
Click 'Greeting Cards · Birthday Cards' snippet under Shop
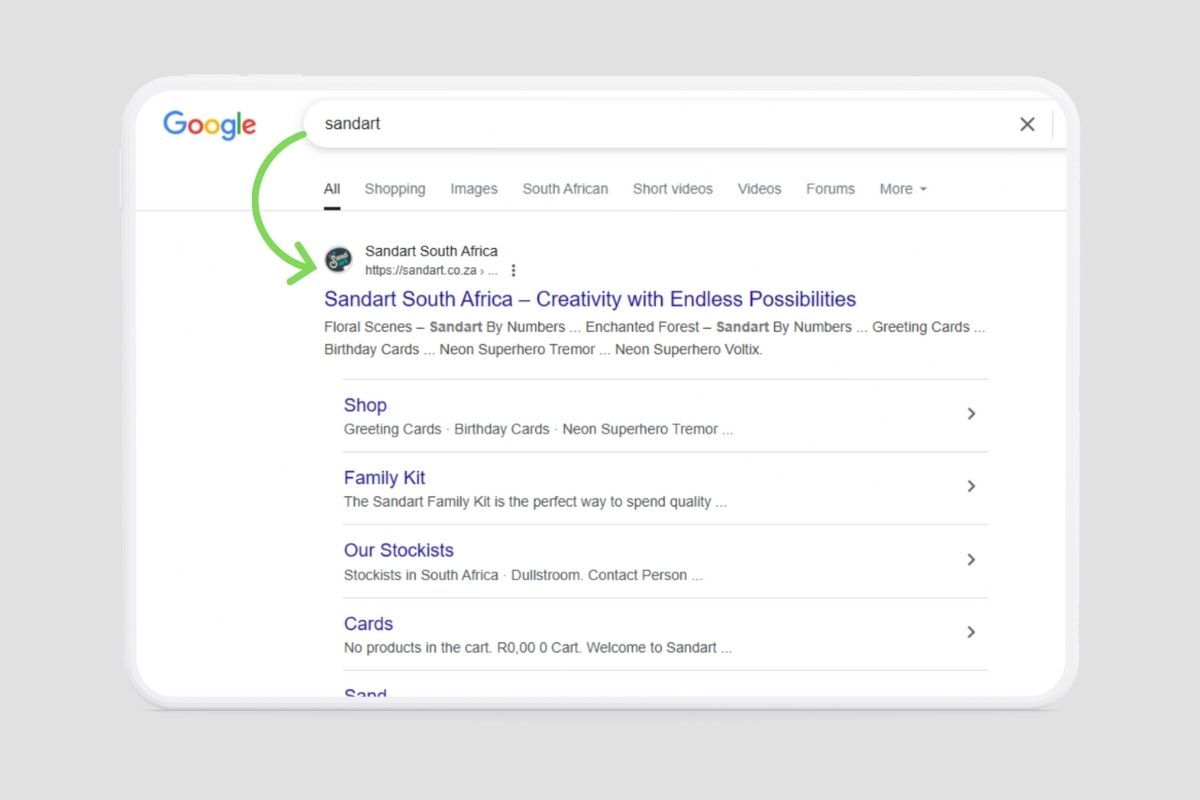click(446, 429)
